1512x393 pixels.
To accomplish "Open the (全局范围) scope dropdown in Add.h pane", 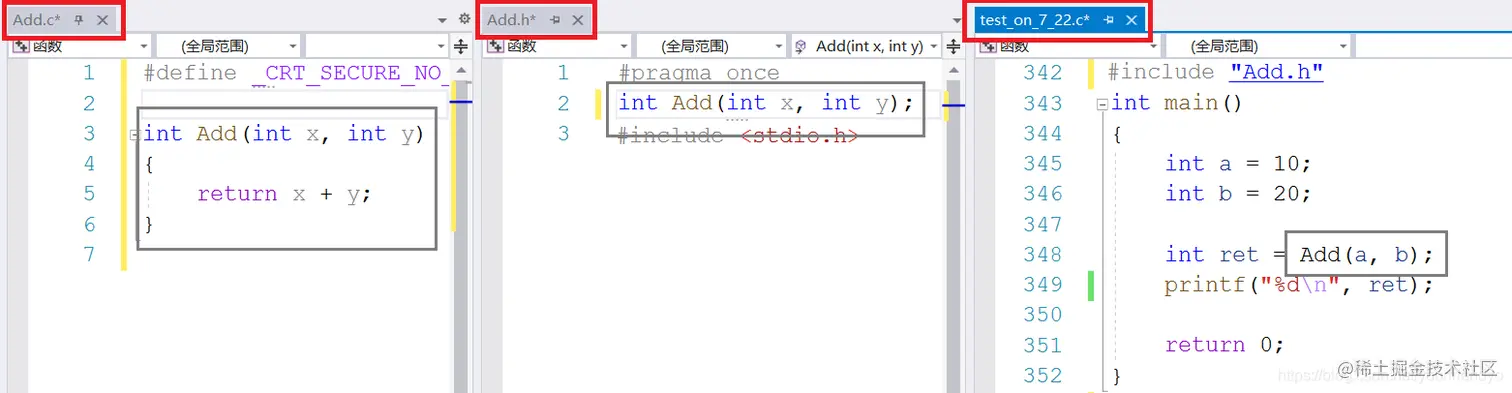I will [711, 46].
